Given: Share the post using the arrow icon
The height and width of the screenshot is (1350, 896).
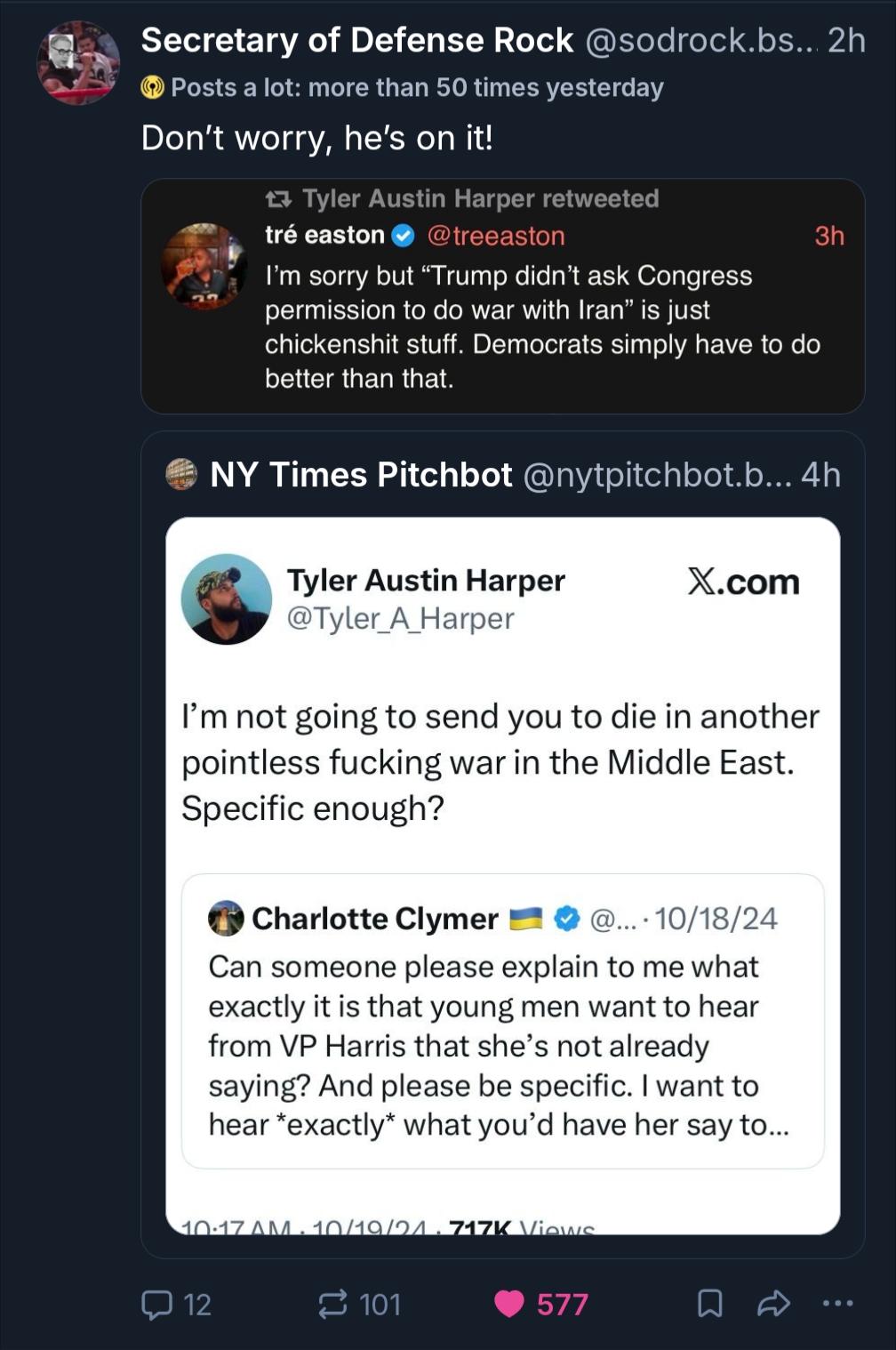Looking at the screenshot, I should (773, 1304).
